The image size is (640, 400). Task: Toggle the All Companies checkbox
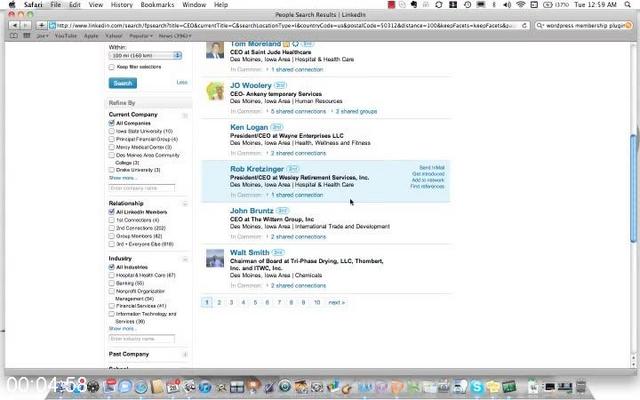(x=111, y=123)
